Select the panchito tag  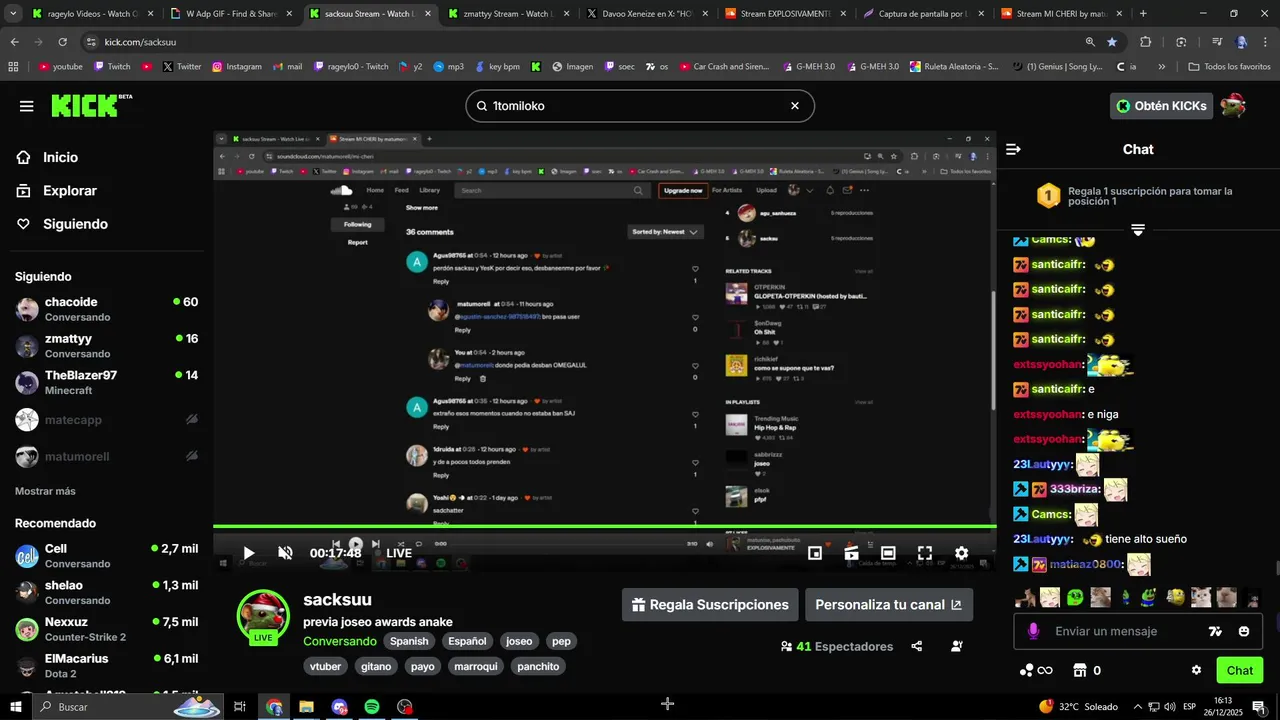coord(538,666)
